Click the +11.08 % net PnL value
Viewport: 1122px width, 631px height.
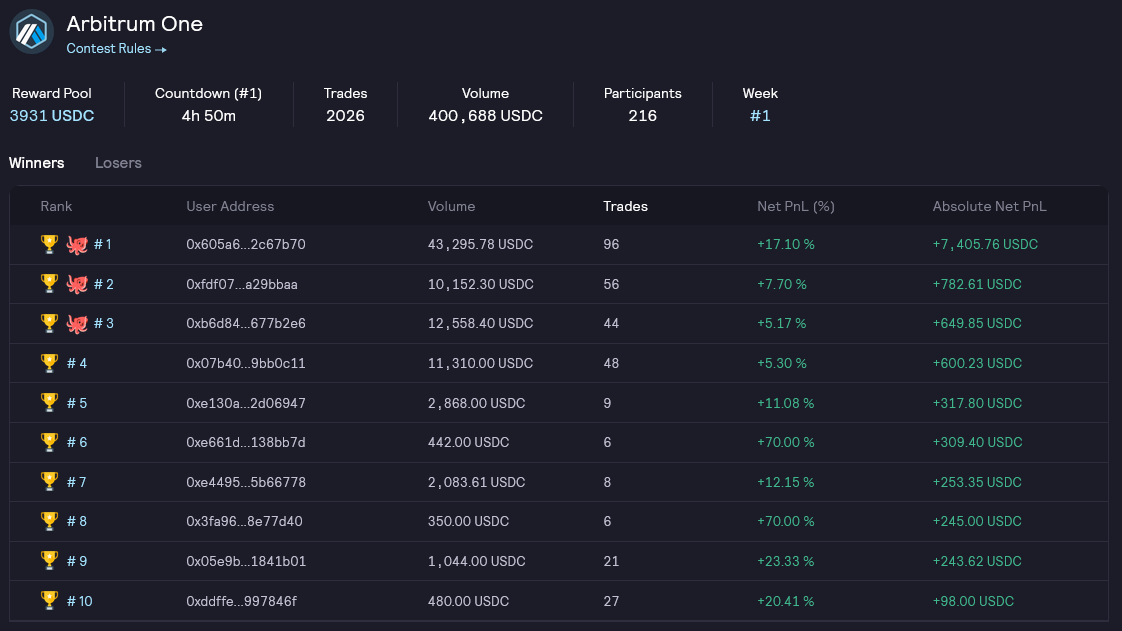point(786,403)
